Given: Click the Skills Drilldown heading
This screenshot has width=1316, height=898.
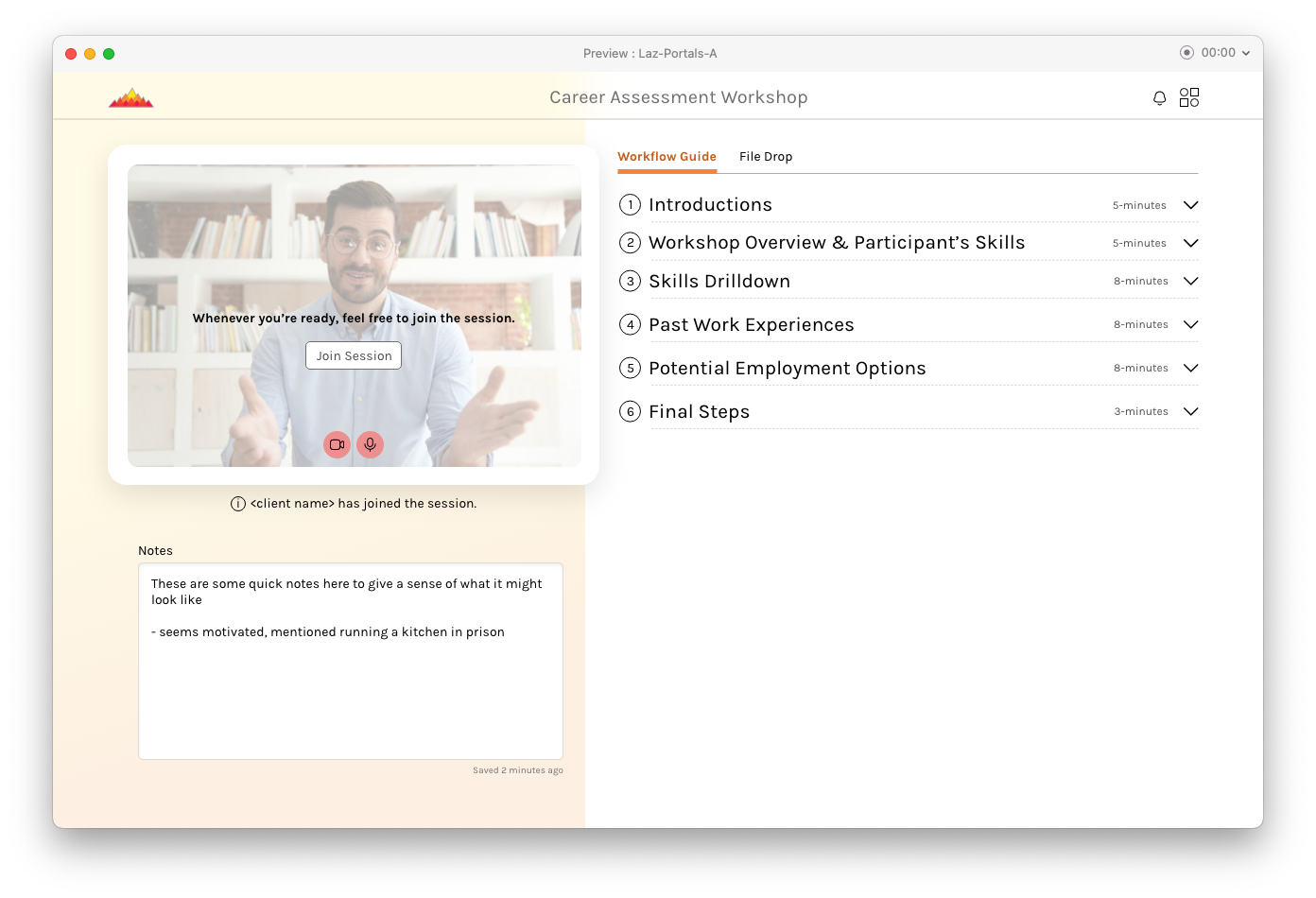Looking at the screenshot, I should click(x=719, y=282).
